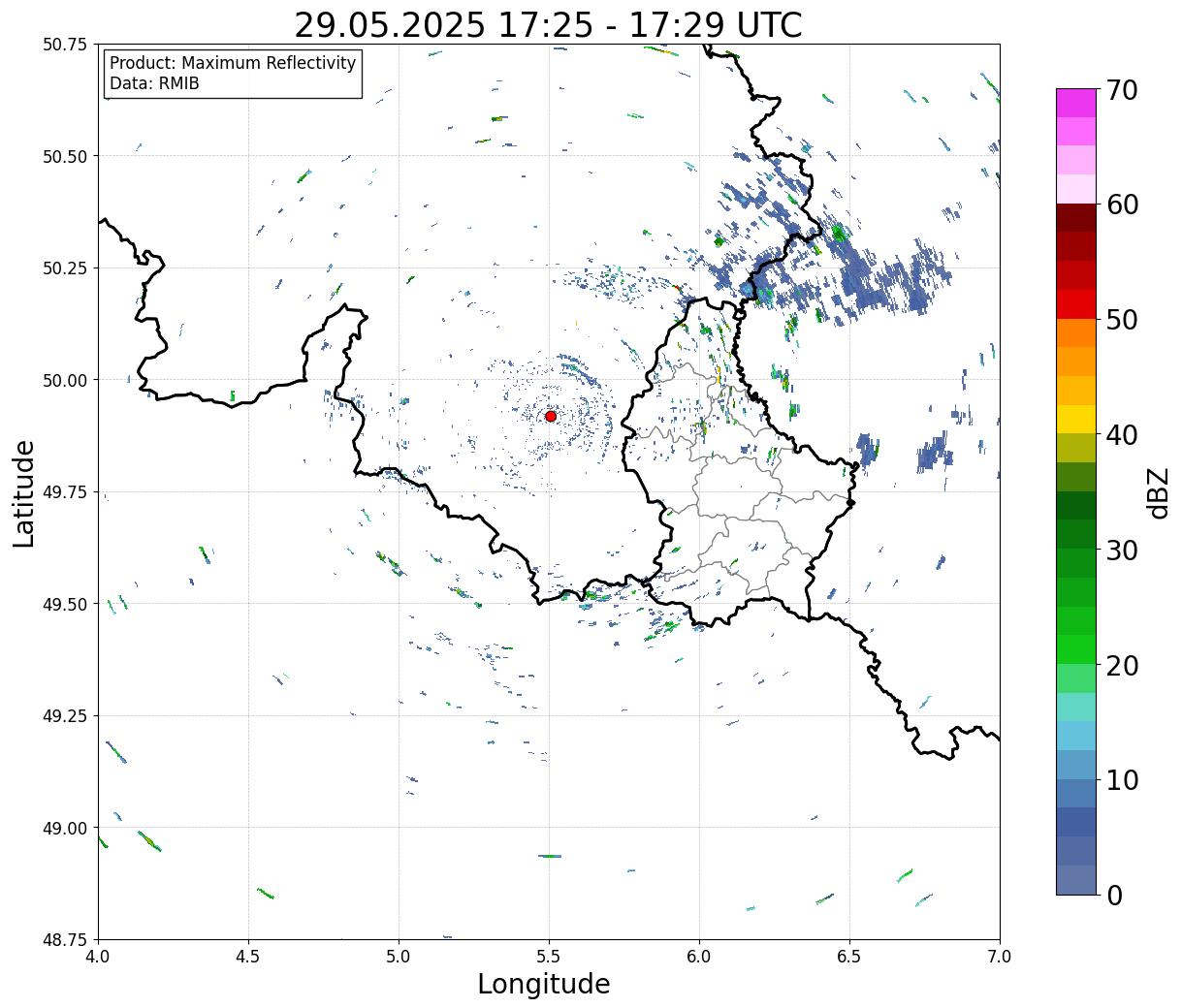Click the longitude tick label 6.5
1182x1008 pixels.
(x=849, y=957)
